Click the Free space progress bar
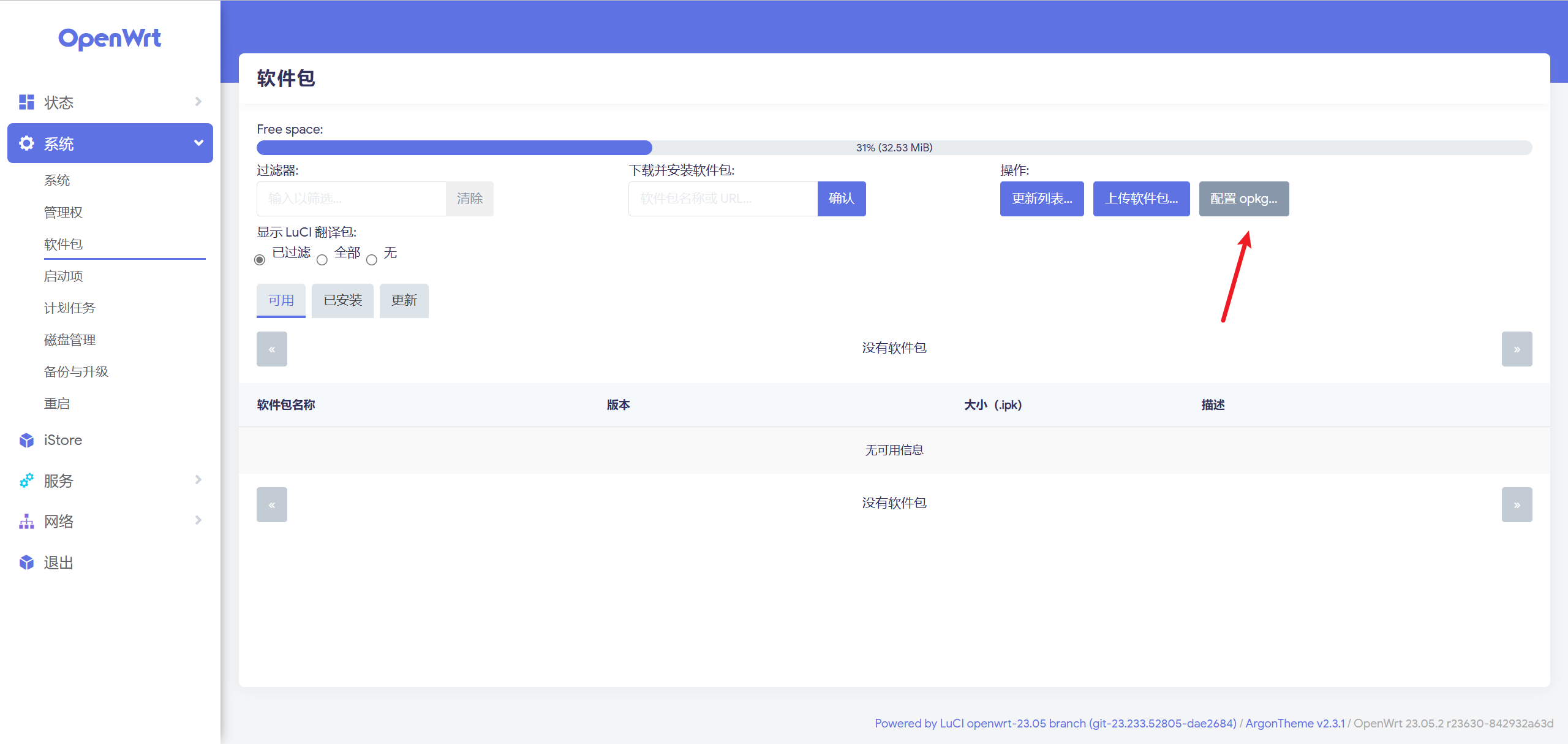Image resolution: width=1568 pixels, height=744 pixels. coord(894,148)
